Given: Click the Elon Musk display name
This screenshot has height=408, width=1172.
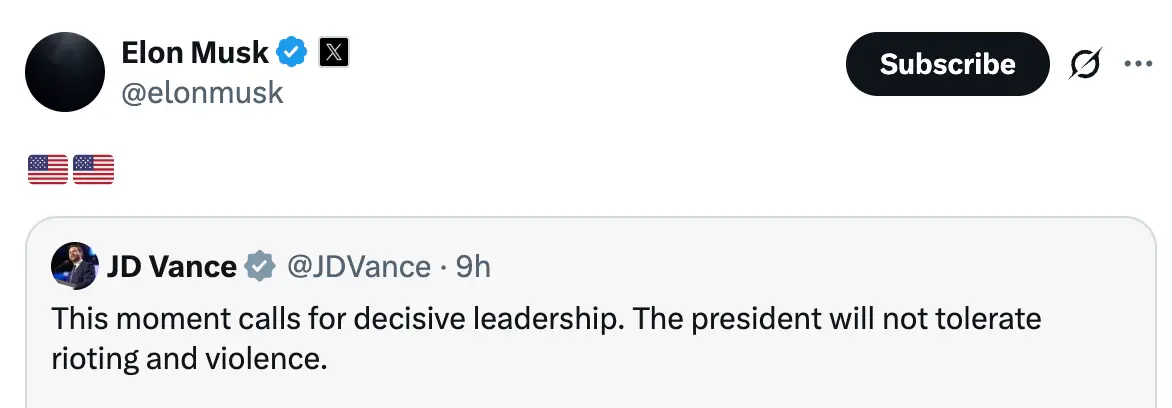Looking at the screenshot, I should pos(195,52).
